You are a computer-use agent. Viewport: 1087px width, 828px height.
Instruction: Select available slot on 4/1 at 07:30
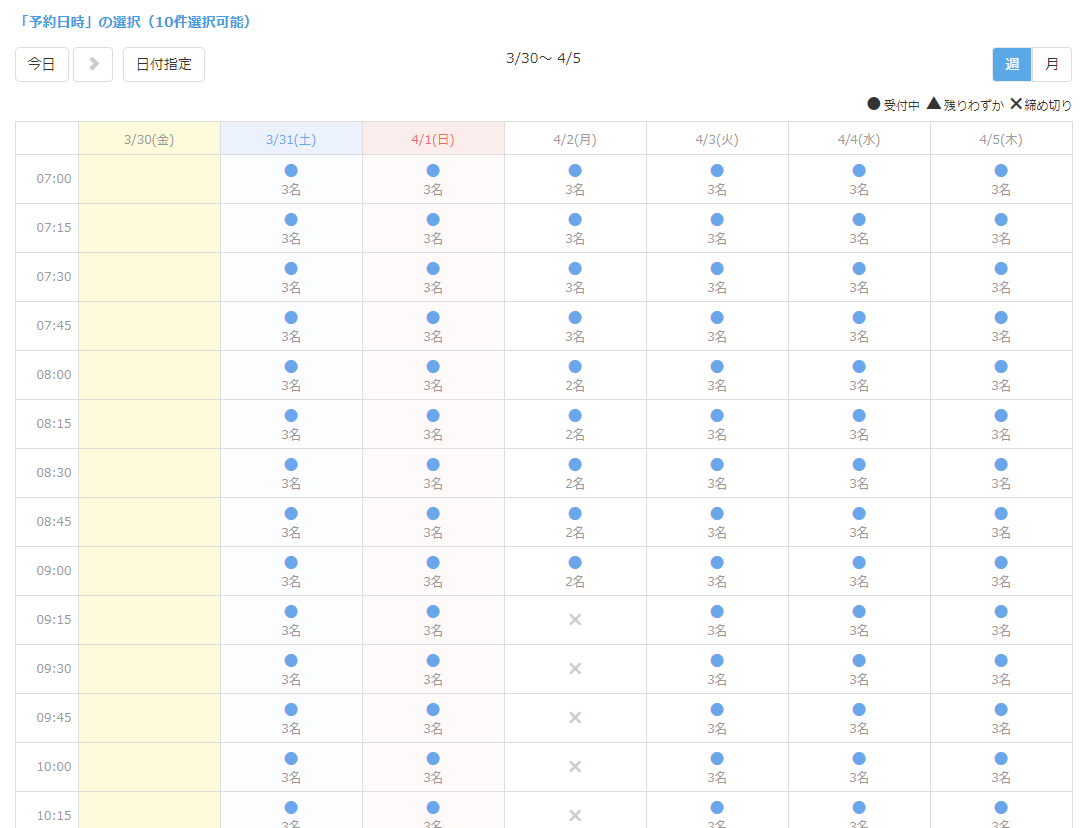point(433,277)
